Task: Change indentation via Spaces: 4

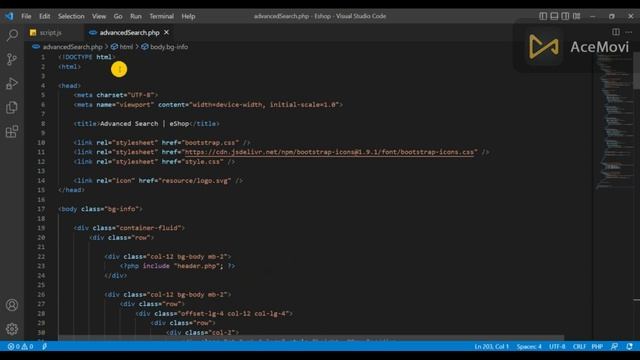Action: [x=529, y=347]
